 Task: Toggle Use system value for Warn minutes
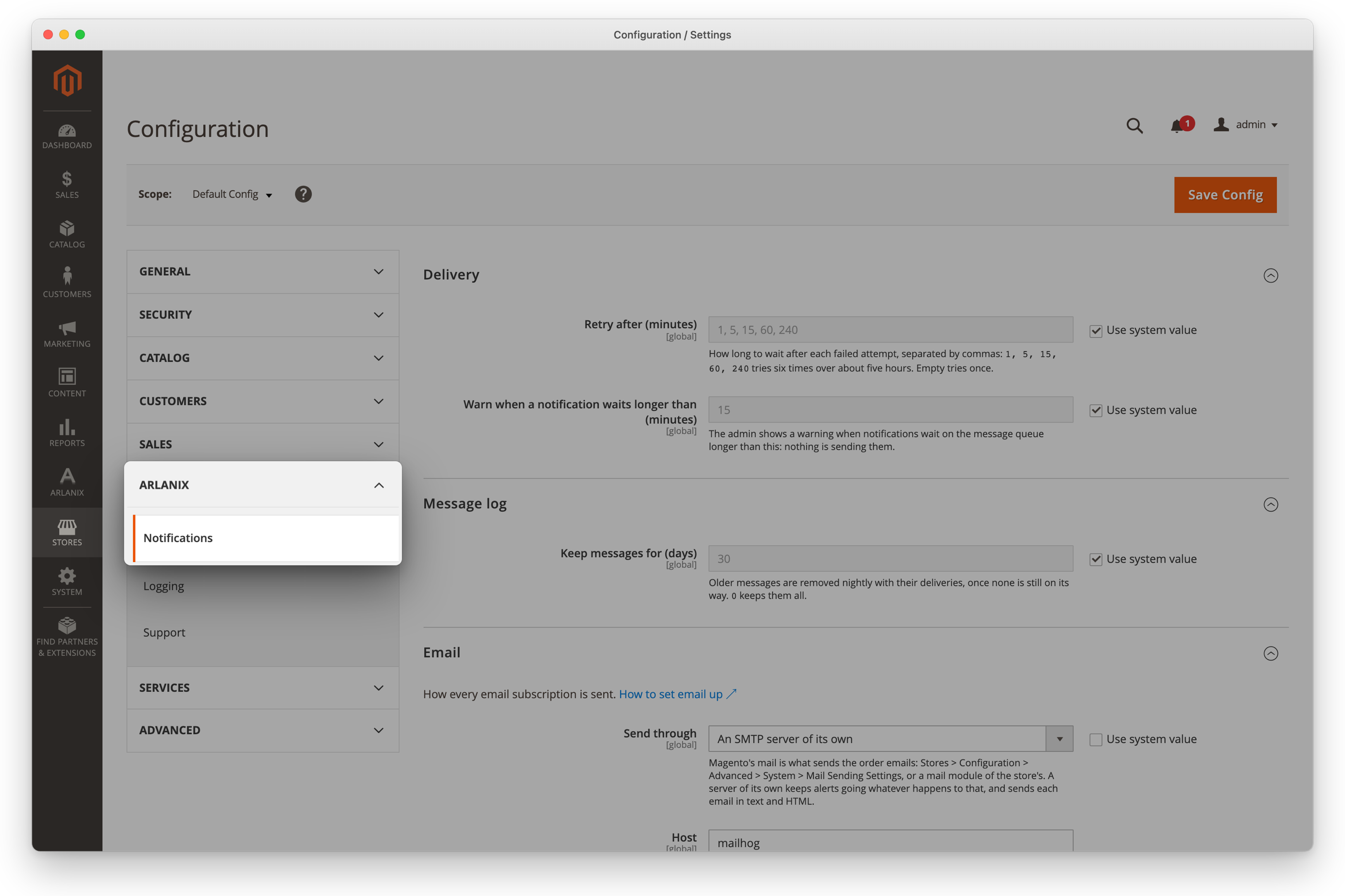coord(1095,411)
